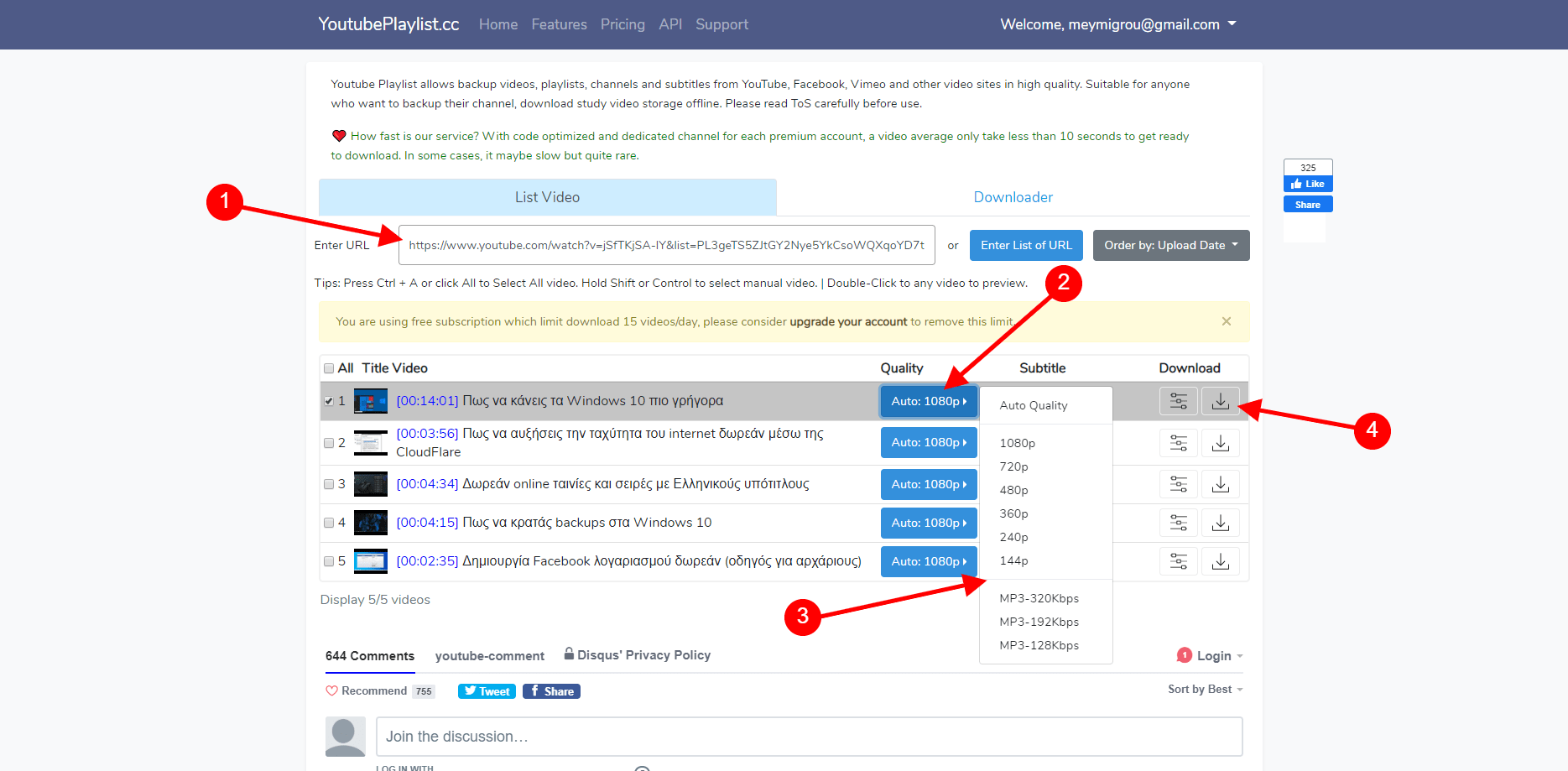The image size is (1568, 771).
Task: Dismiss the free subscription warning banner
Action: [1226, 321]
